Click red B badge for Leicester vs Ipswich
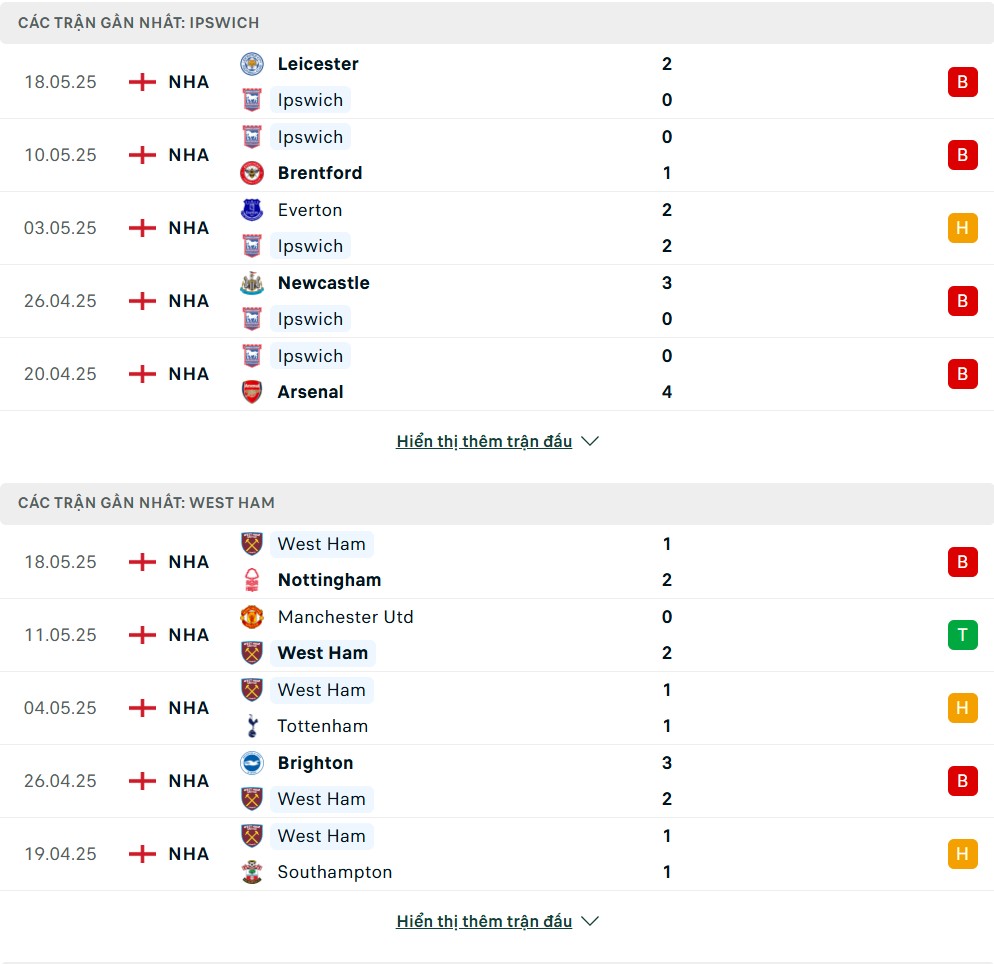 coord(962,82)
